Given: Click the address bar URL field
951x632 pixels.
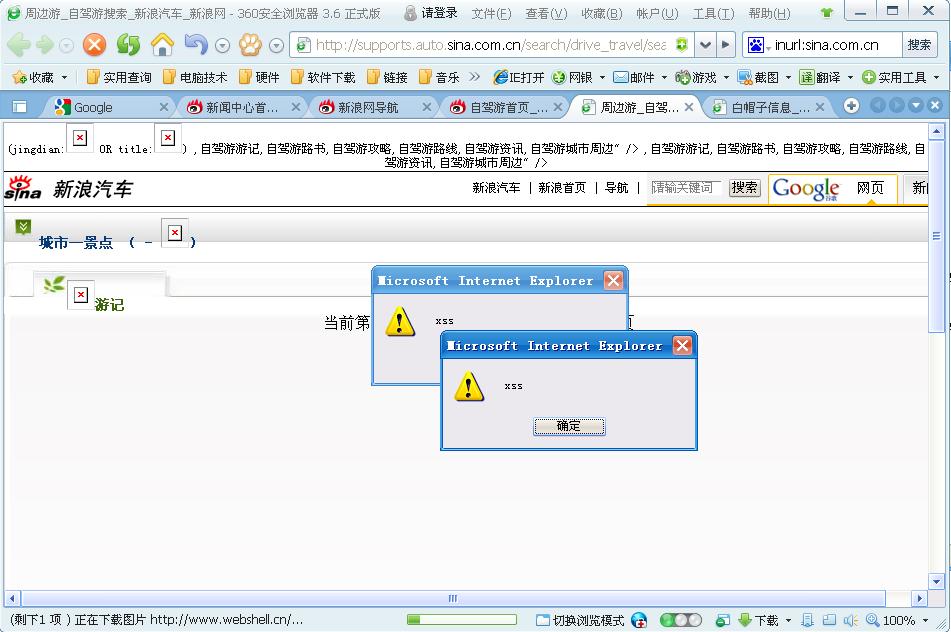Looking at the screenshot, I should 490,45.
